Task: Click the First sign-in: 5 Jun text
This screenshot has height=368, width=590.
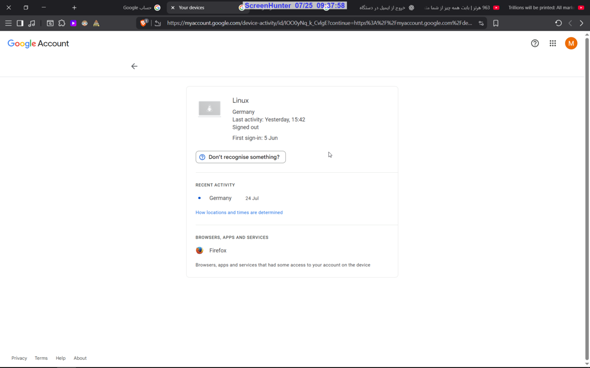Action: point(255,138)
